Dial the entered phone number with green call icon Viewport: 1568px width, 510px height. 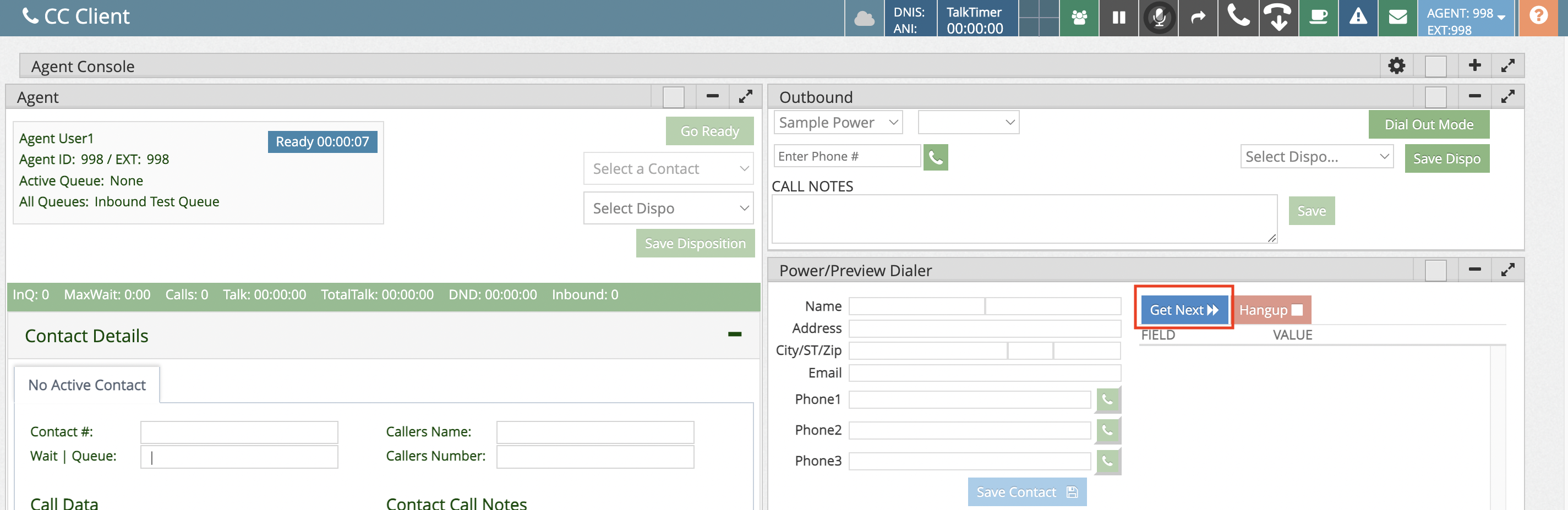[x=936, y=157]
